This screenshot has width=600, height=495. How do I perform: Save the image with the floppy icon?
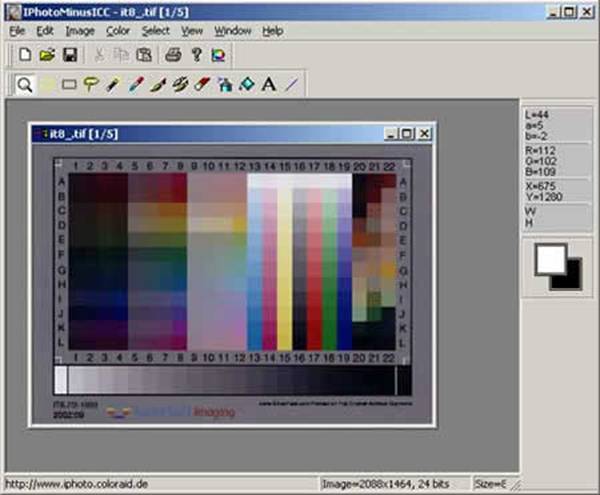pyautogui.click(x=70, y=54)
